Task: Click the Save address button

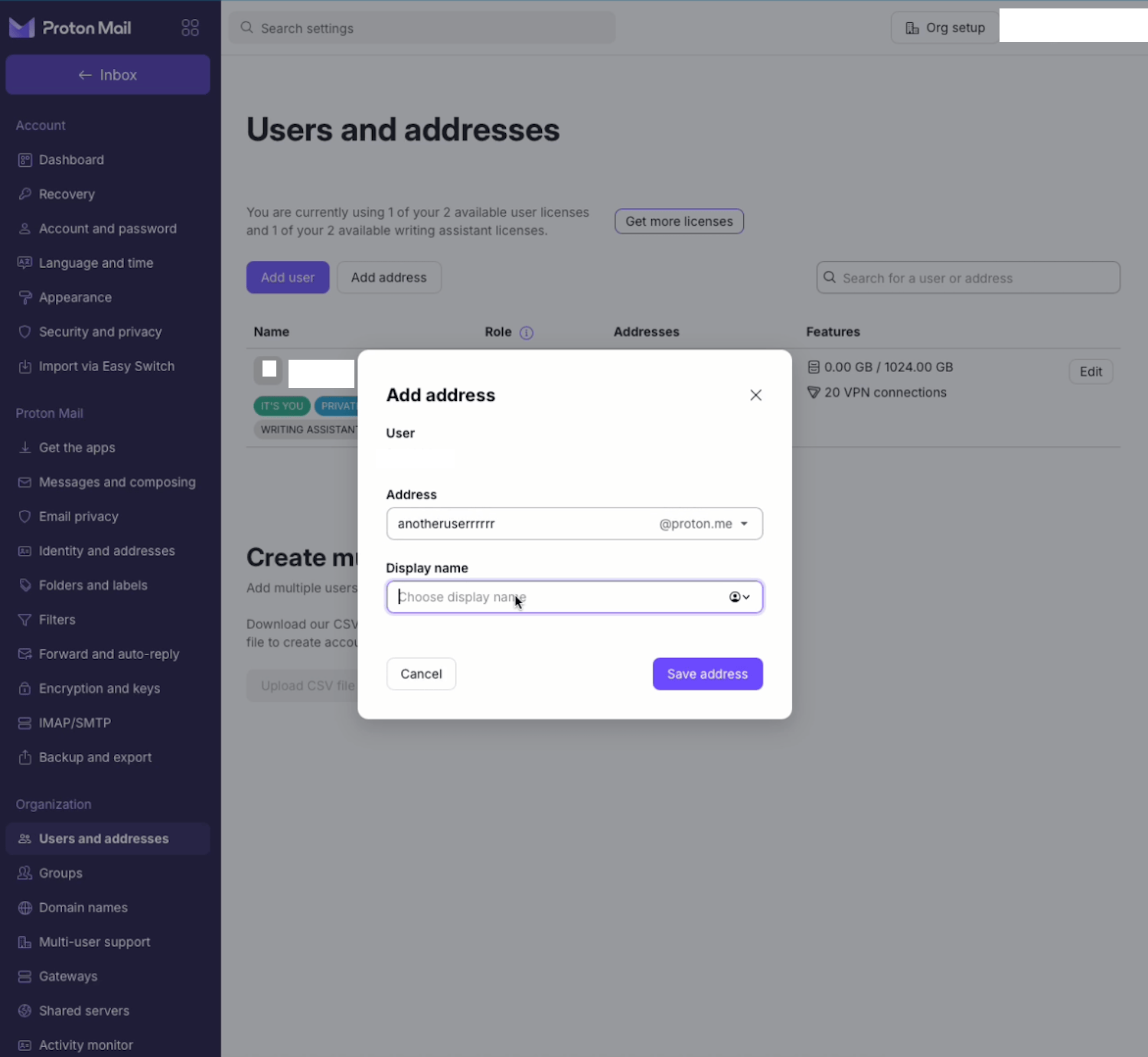Action: 706,674
